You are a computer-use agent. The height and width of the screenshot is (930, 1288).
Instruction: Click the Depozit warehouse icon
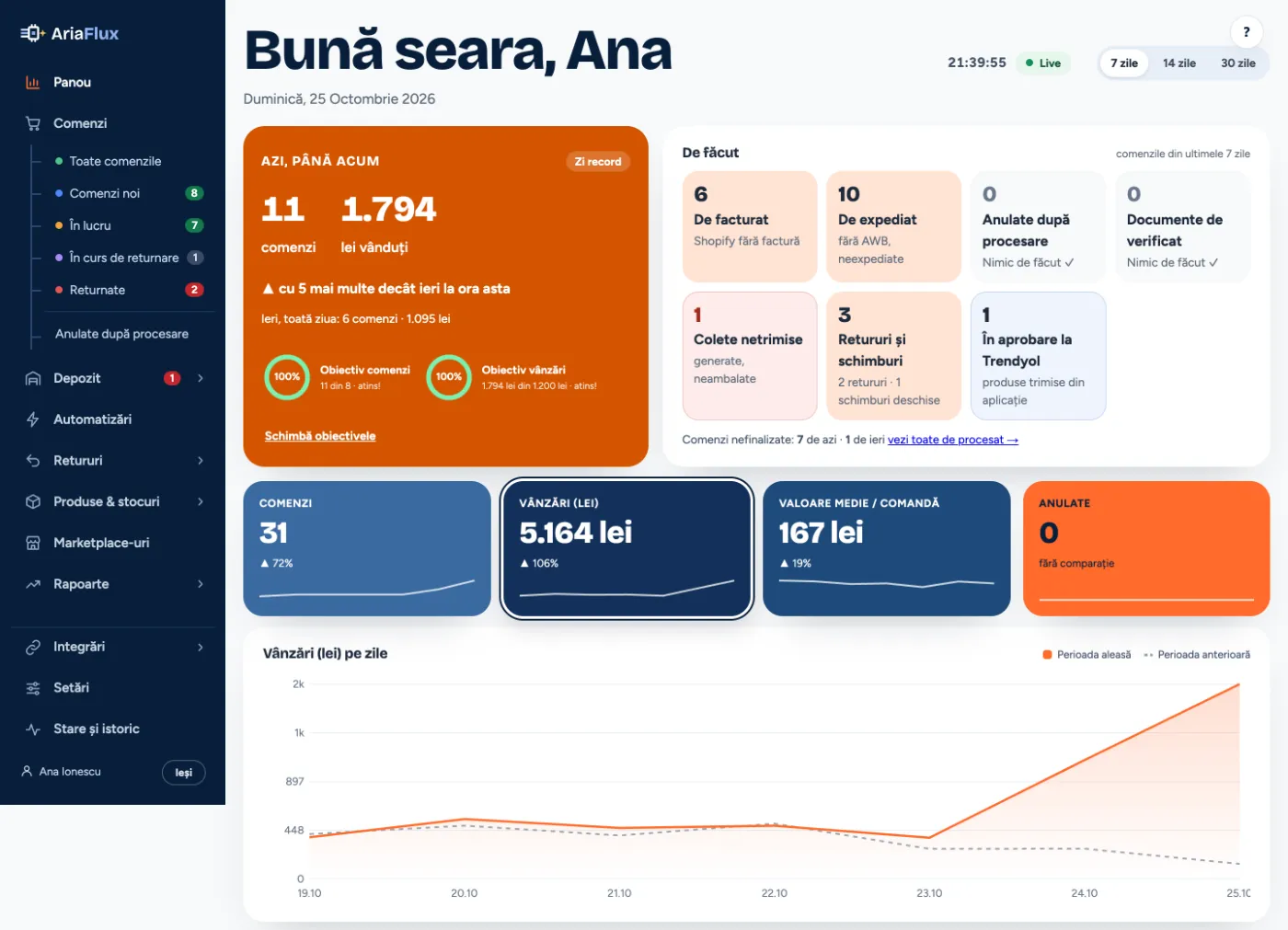[33, 378]
